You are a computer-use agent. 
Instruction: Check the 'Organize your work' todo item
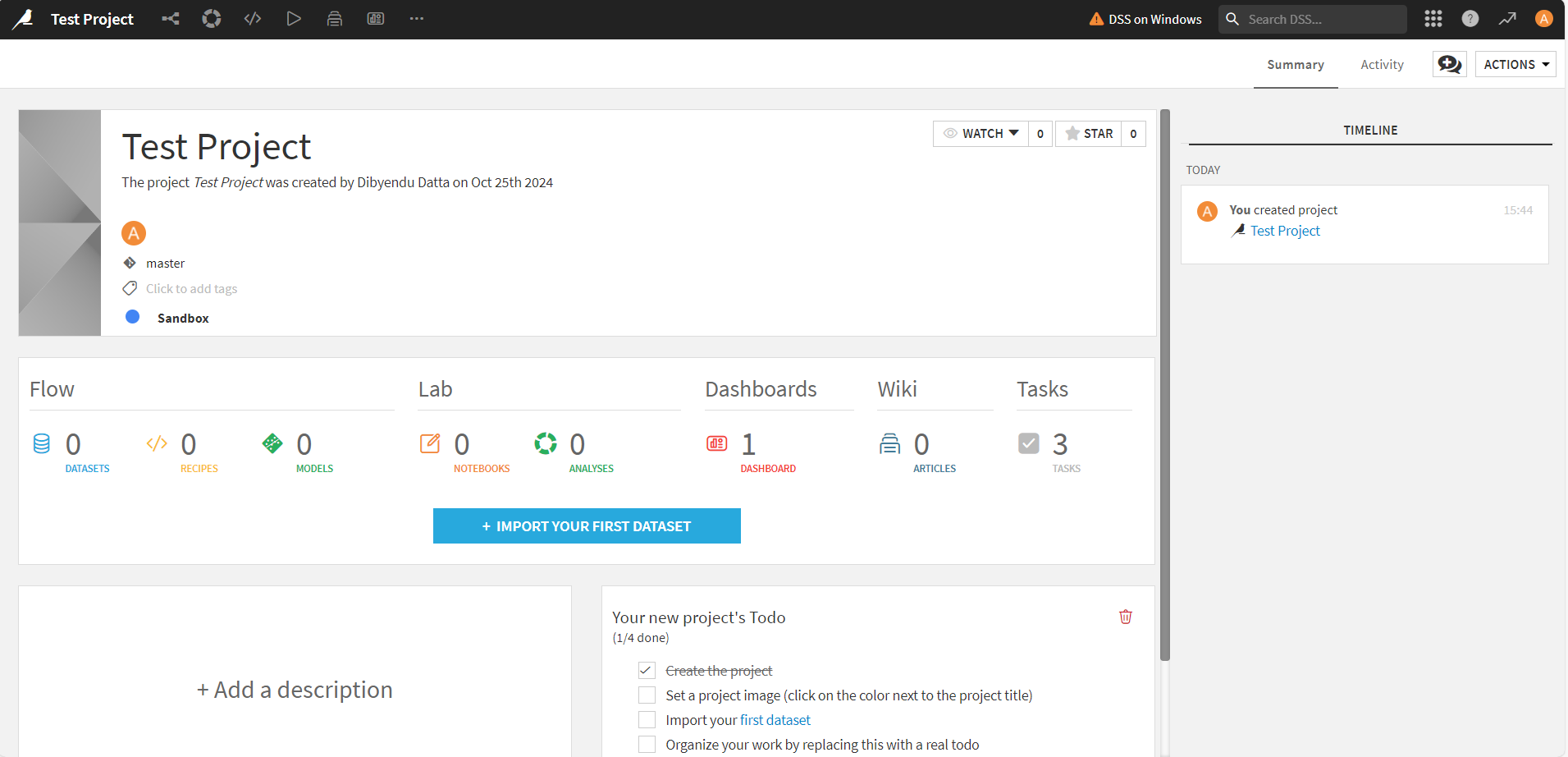(647, 745)
